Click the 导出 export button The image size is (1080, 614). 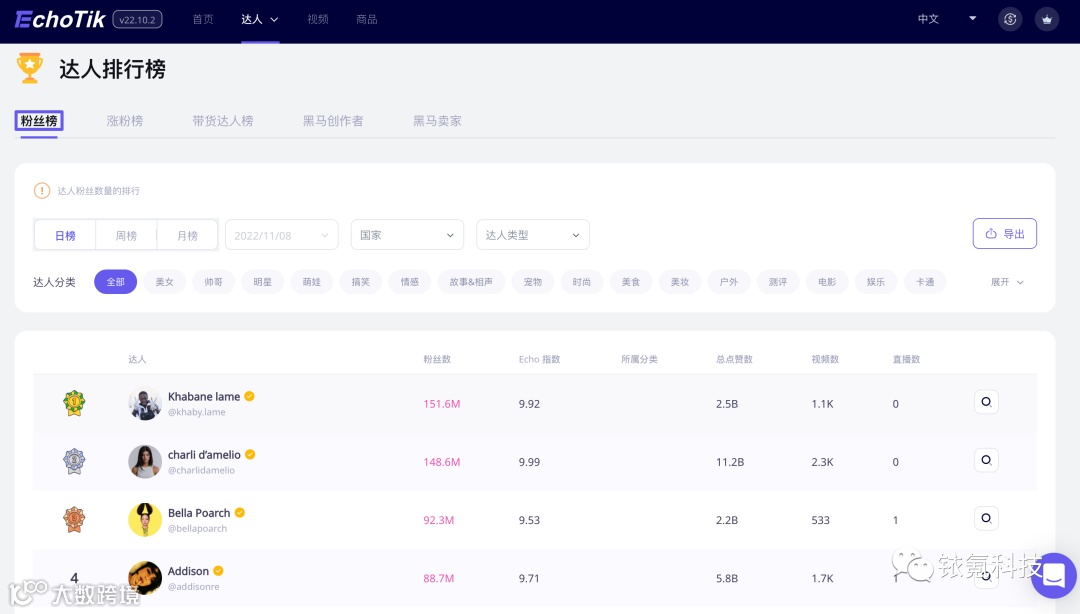pos(1004,234)
